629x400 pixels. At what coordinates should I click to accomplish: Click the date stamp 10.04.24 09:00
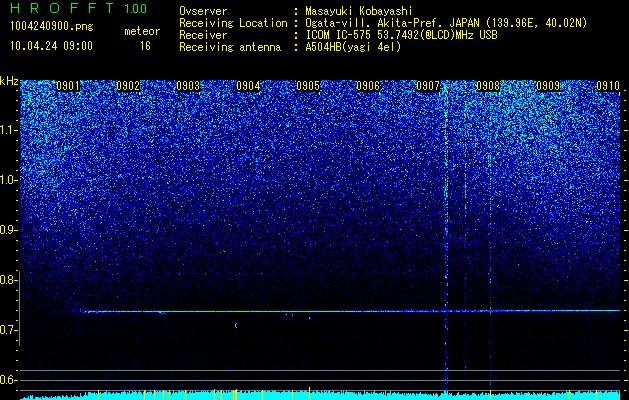click(51, 46)
